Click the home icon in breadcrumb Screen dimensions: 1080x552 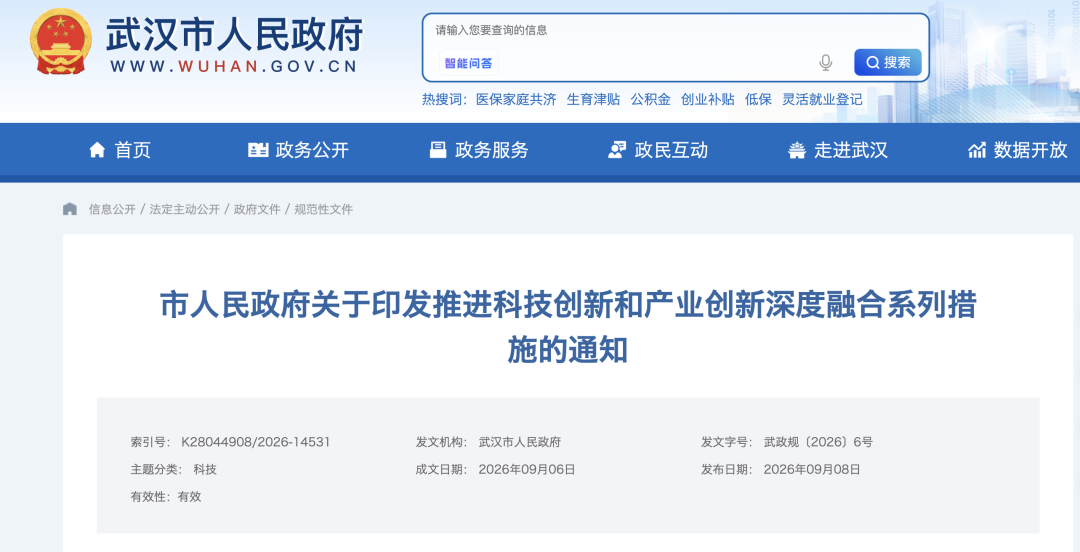(70, 209)
